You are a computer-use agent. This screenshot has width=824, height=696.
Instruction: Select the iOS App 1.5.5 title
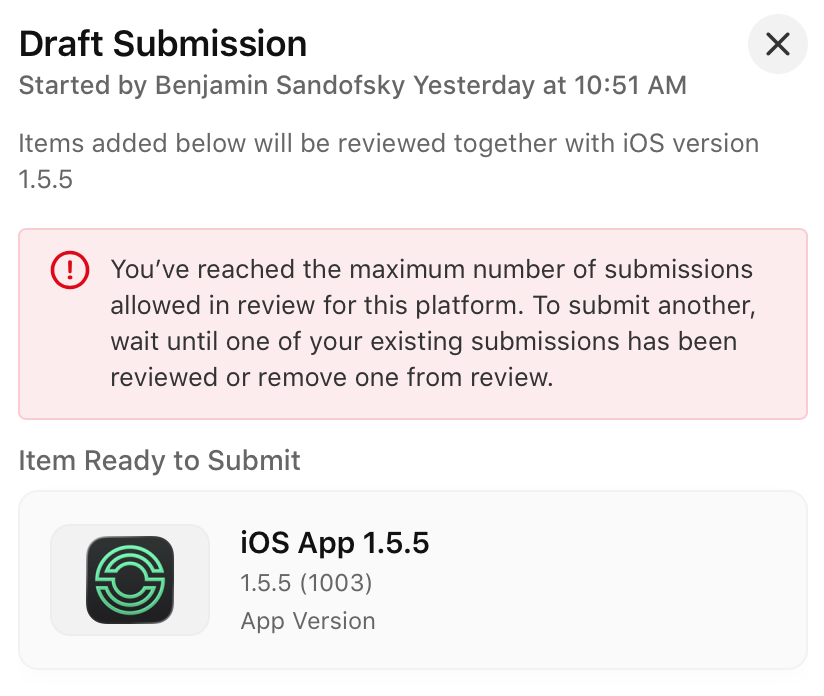334,543
